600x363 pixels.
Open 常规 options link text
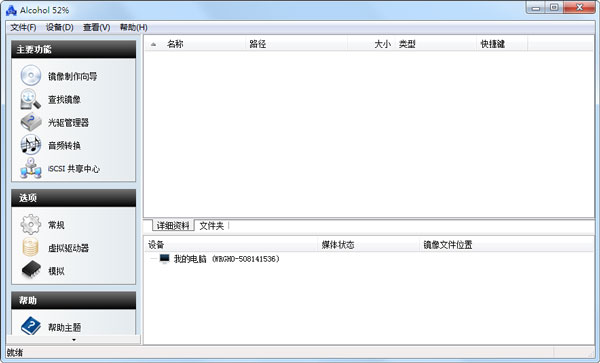pos(56,225)
